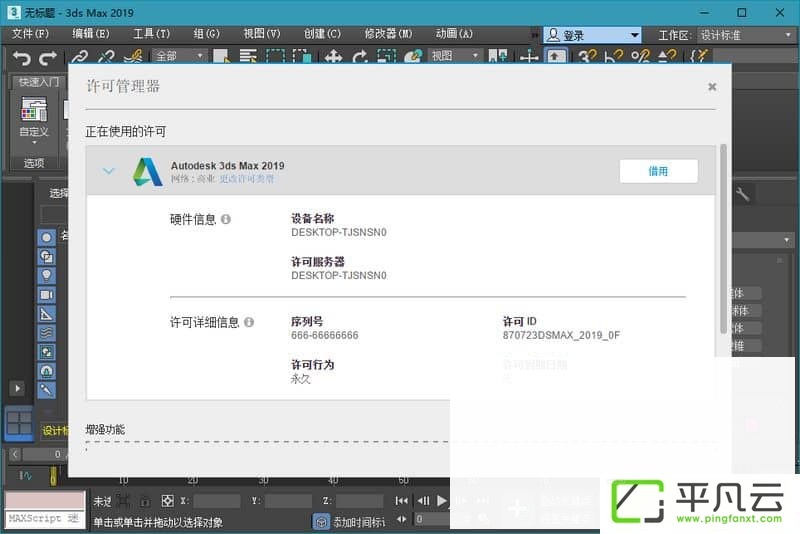Toggle Geometry display filter in scene explorer

click(x=46, y=237)
